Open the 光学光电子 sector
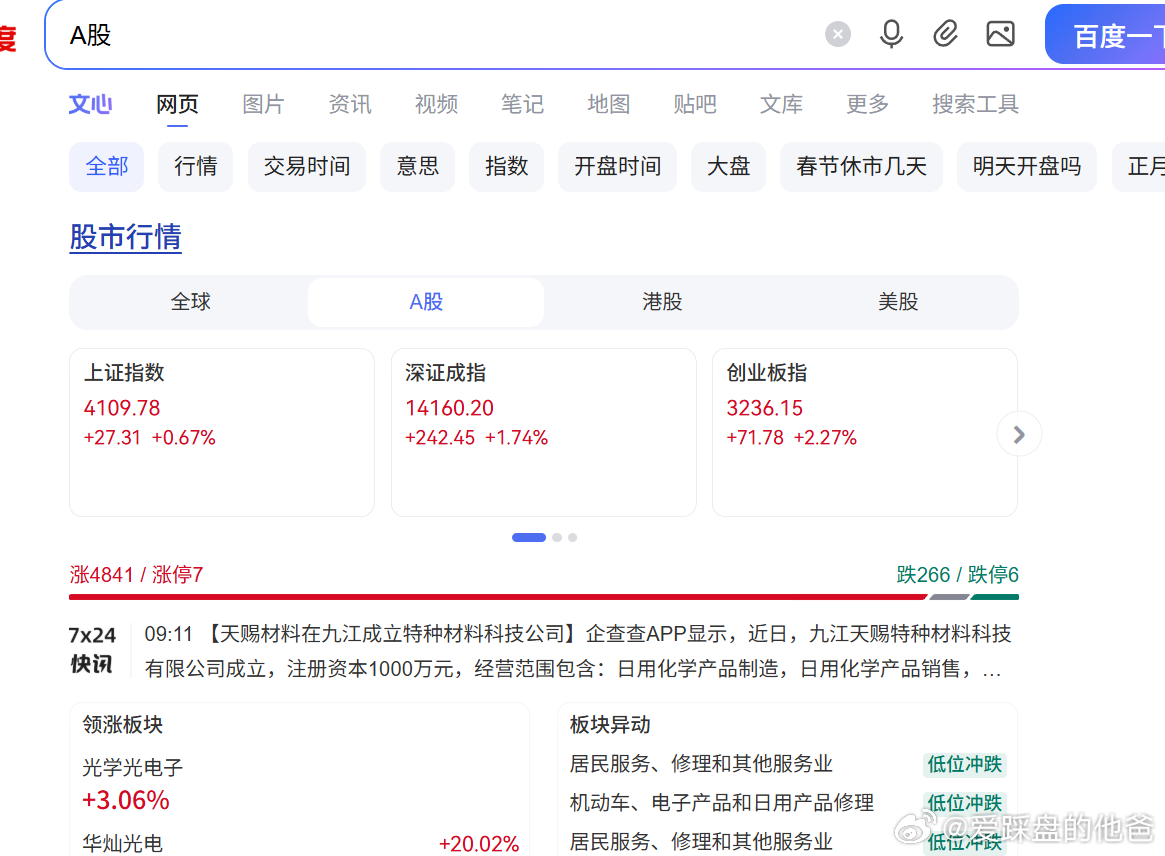The width and height of the screenshot is (1165, 856). (x=132, y=767)
